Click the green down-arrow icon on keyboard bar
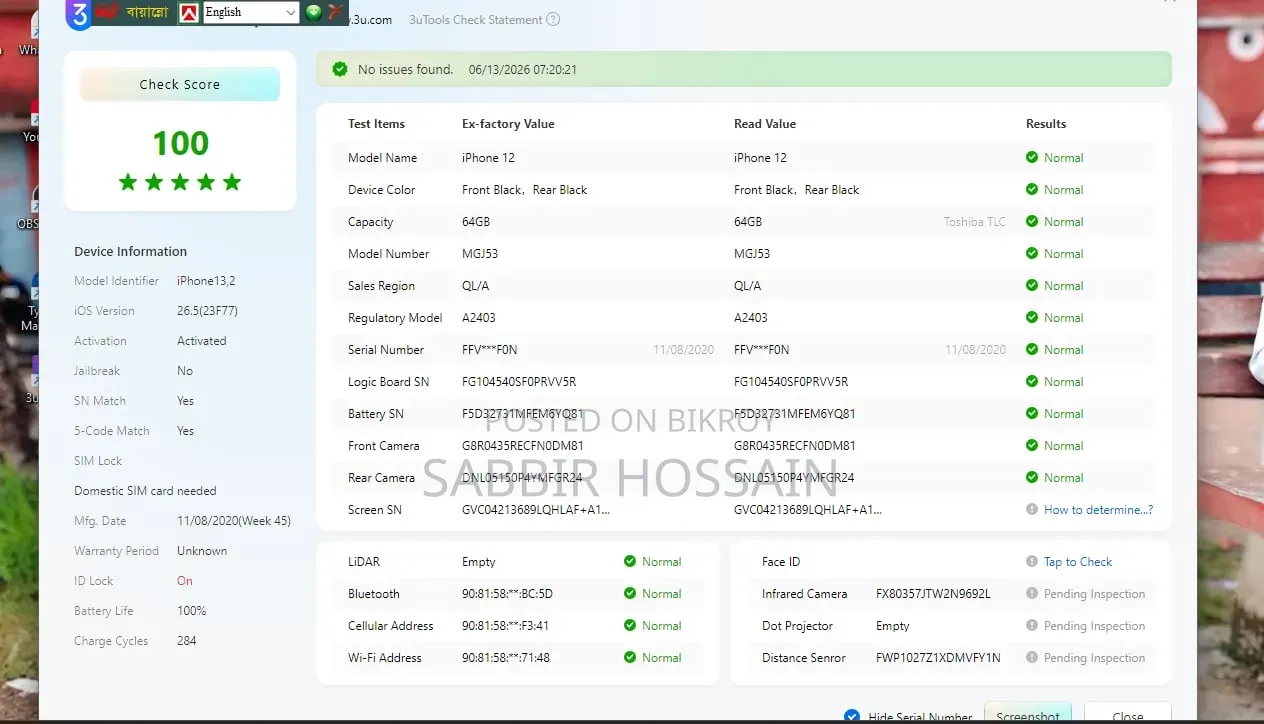The image size is (1264, 724). pyautogui.click(x=313, y=12)
